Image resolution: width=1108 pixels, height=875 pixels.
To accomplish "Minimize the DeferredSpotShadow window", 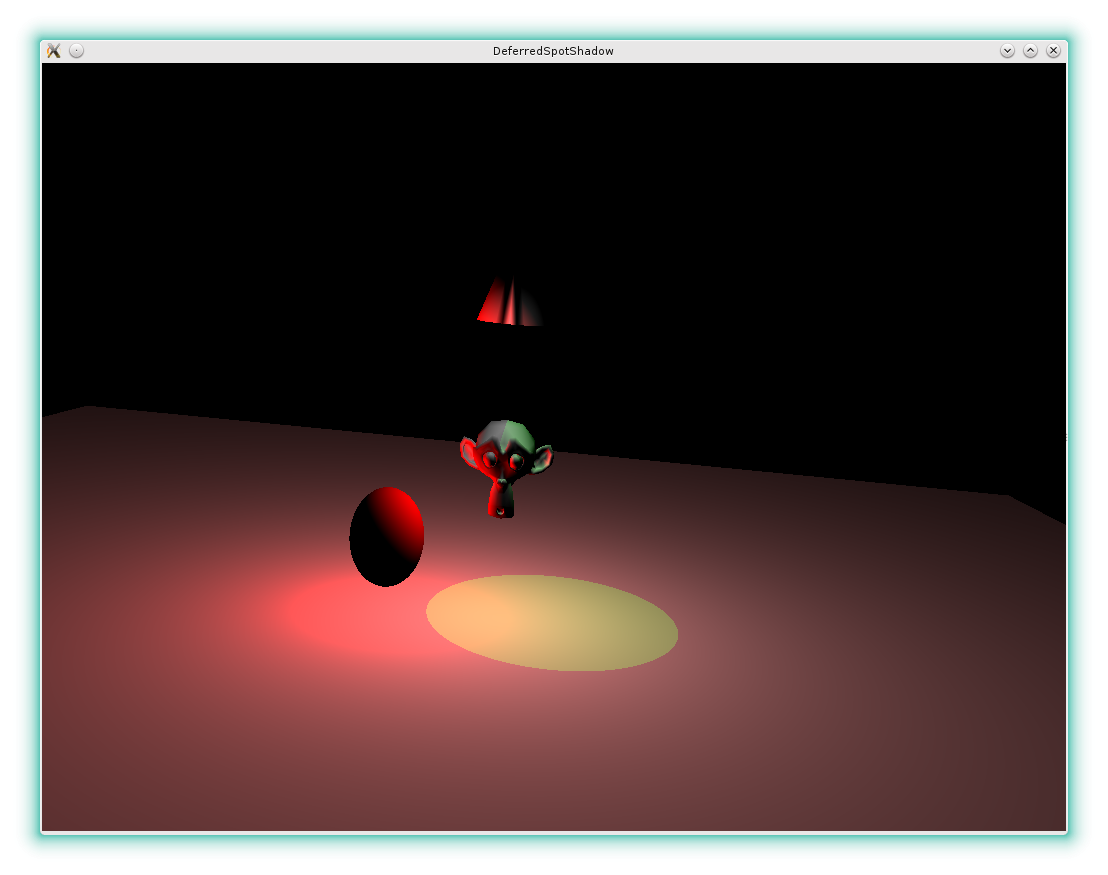I will pos(1008,51).
